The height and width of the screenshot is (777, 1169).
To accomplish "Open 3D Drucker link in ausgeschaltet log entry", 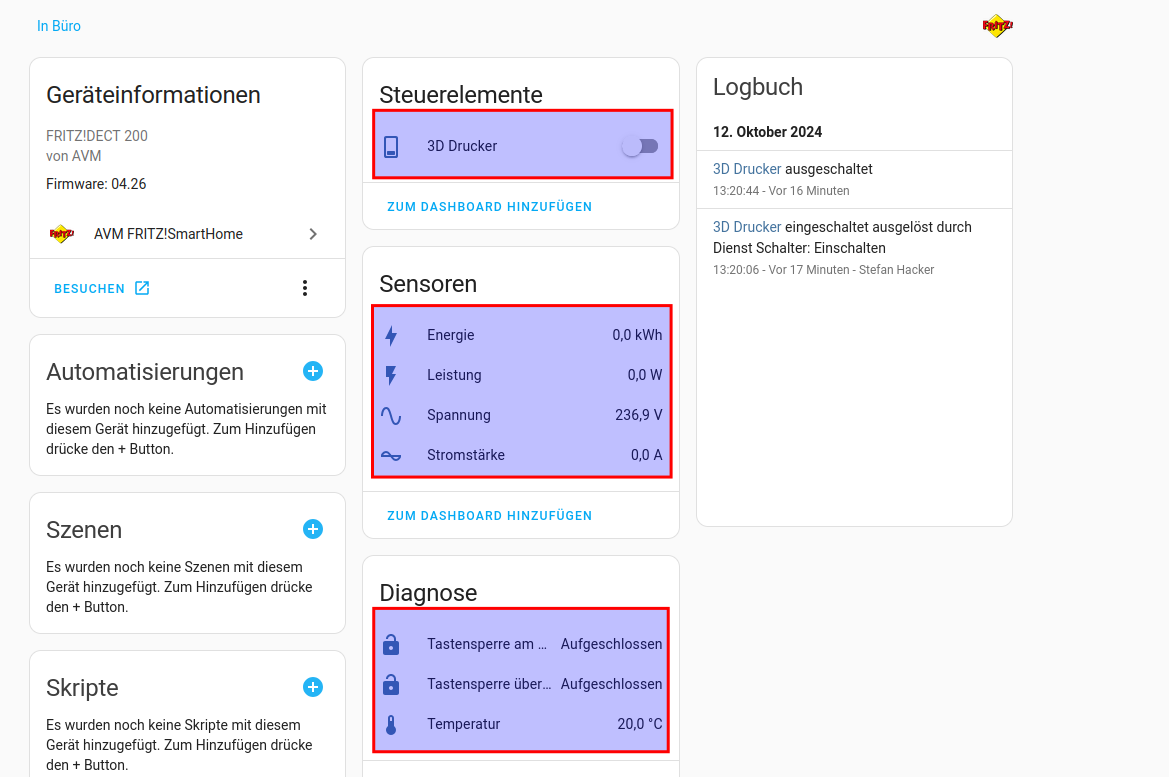I will point(746,169).
